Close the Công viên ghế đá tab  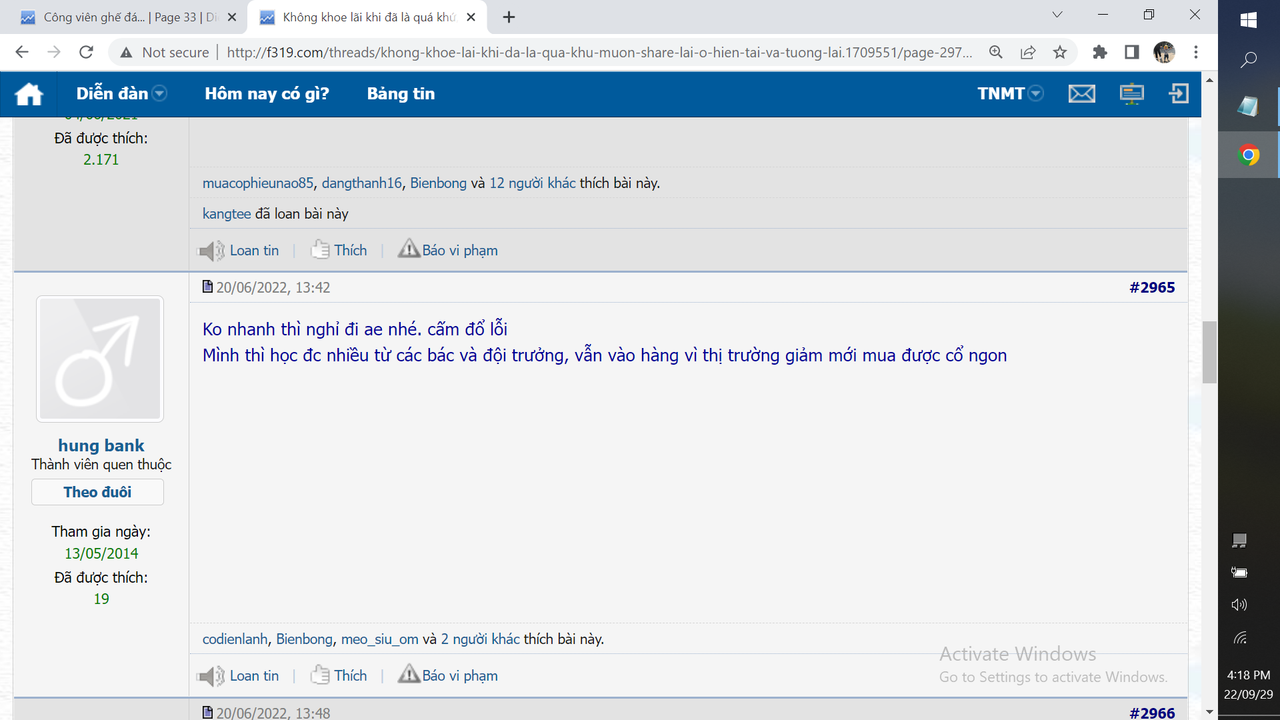(232, 17)
